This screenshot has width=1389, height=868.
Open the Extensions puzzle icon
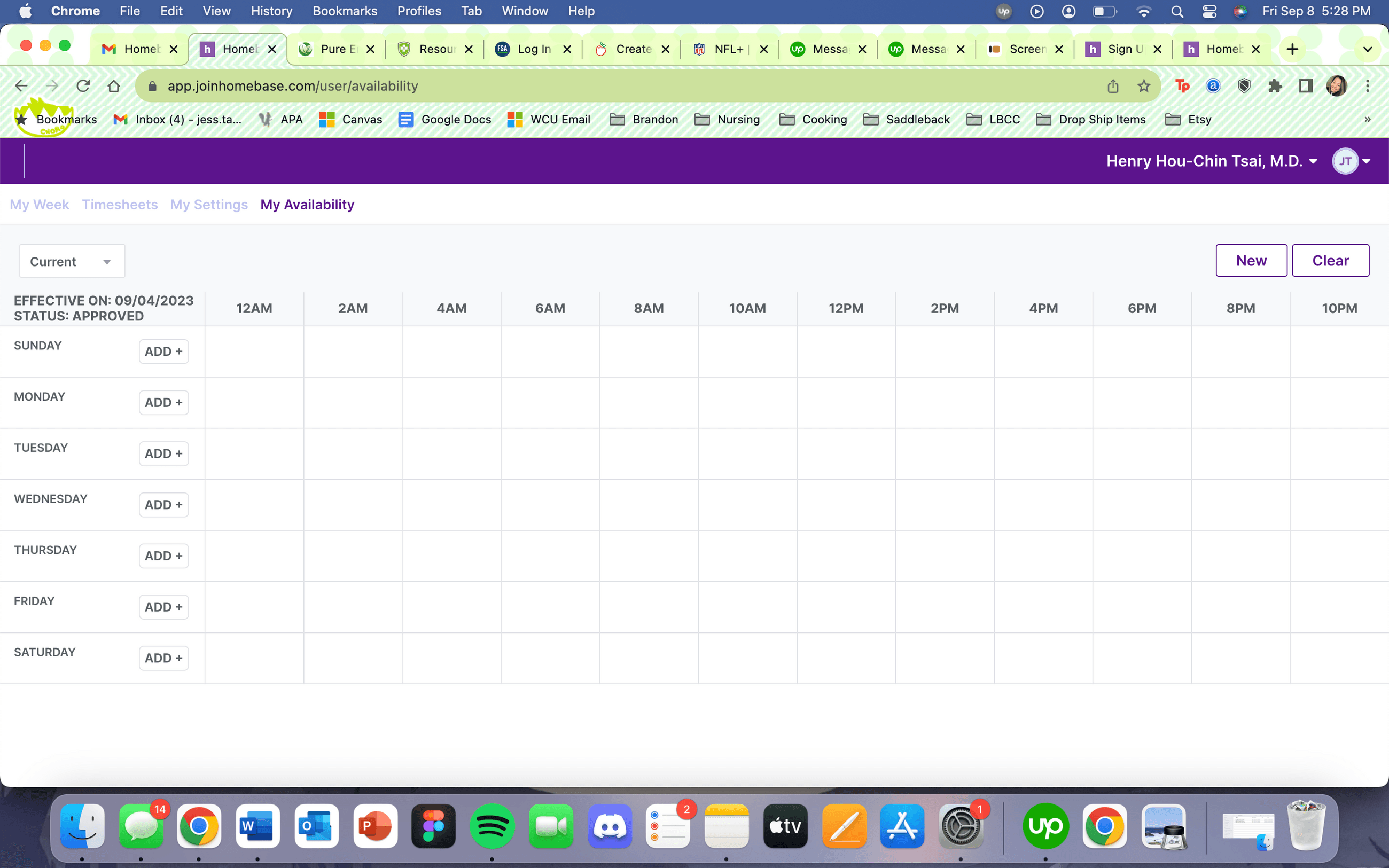pyautogui.click(x=1275, y=86)
